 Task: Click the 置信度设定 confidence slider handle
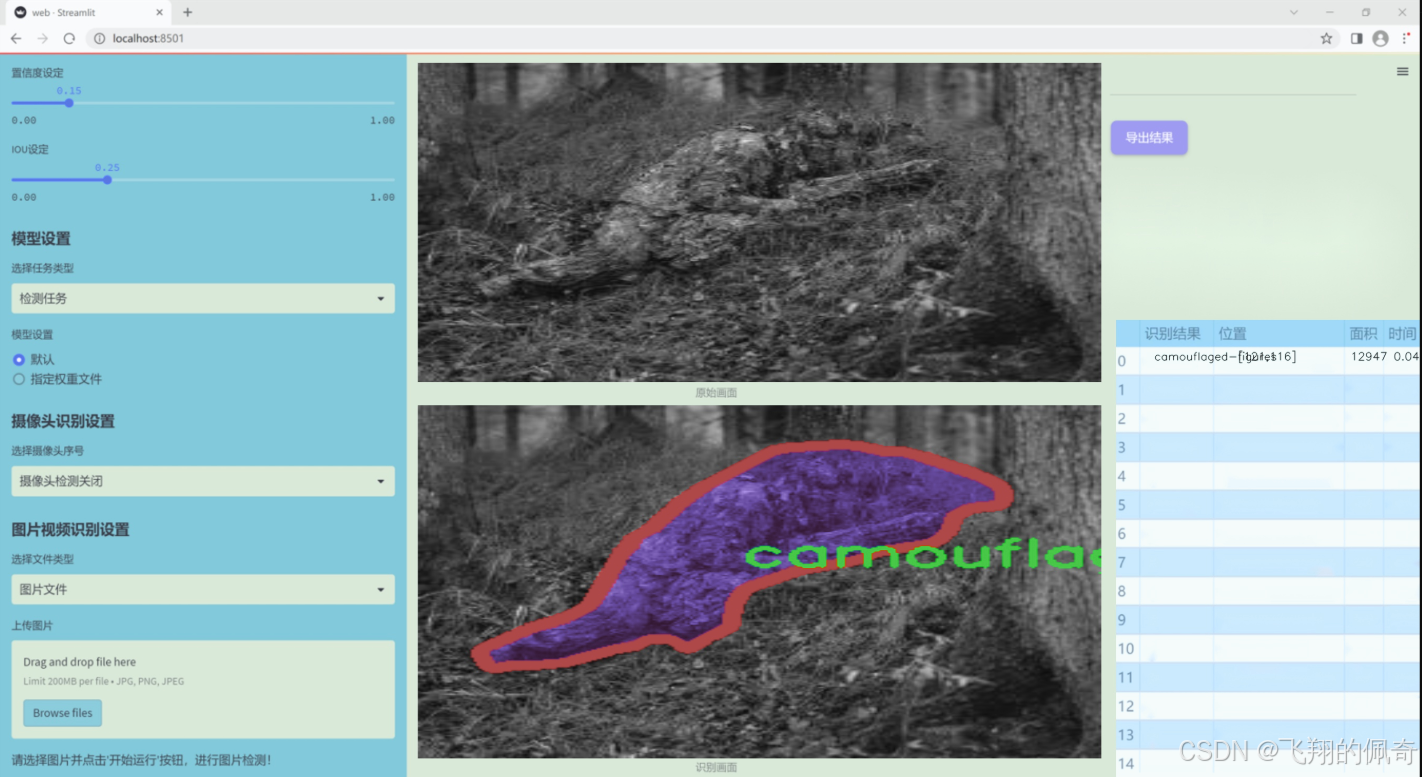point(69,102)
